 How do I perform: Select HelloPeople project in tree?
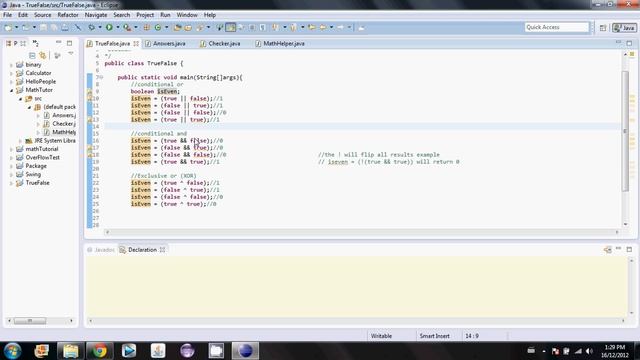click(40, 82)
